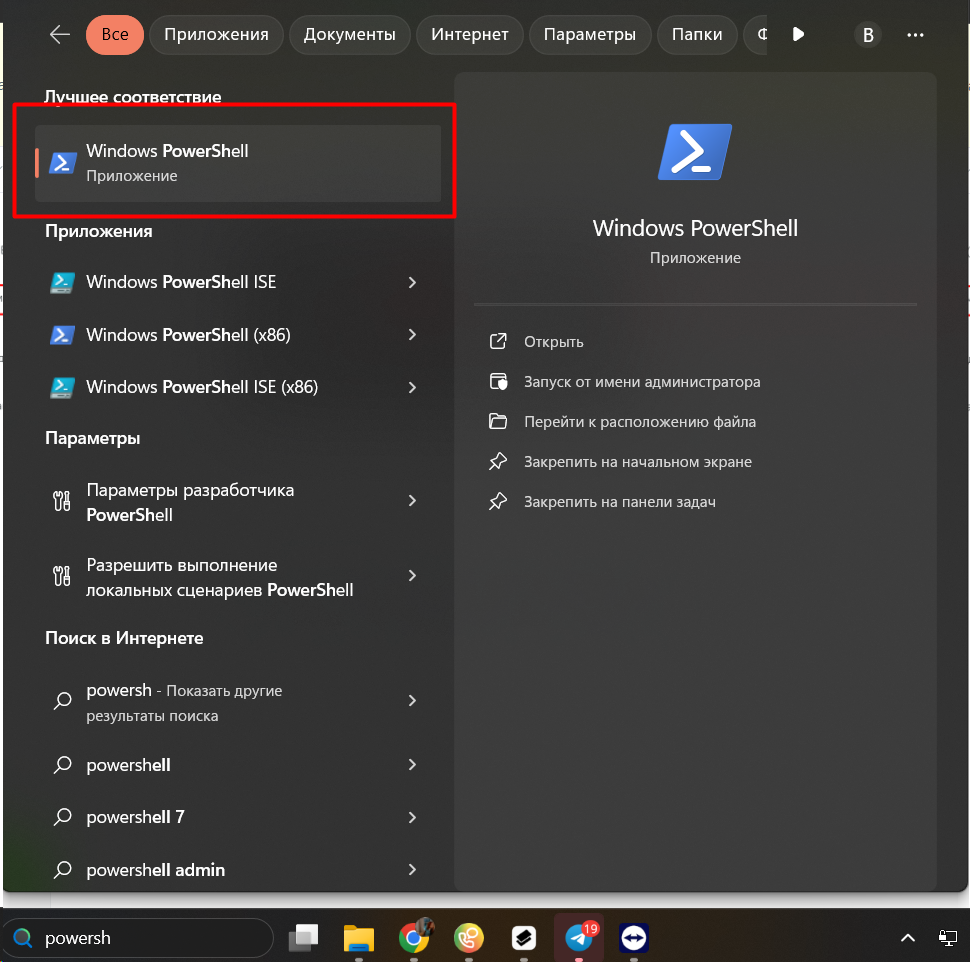Search the web for "powersh"
970x962 pixels.
pyautogui.click(x=184, y=702)
